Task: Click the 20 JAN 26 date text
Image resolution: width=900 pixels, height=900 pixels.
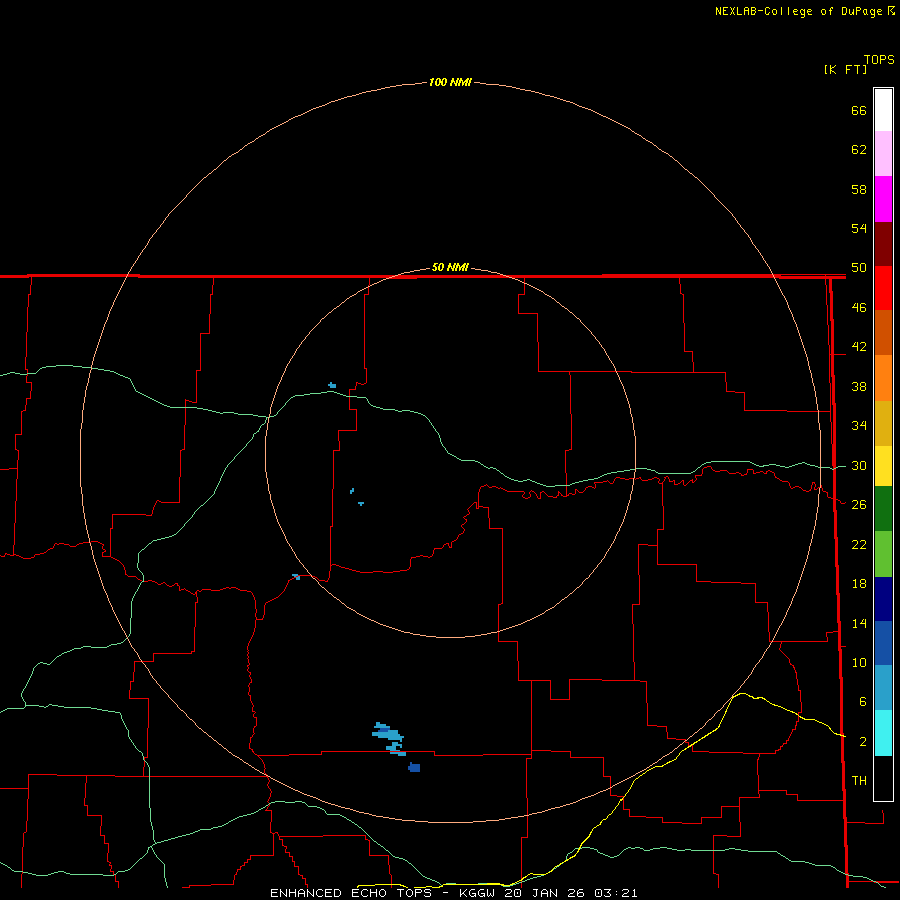Action: click(x=545, y=893)
